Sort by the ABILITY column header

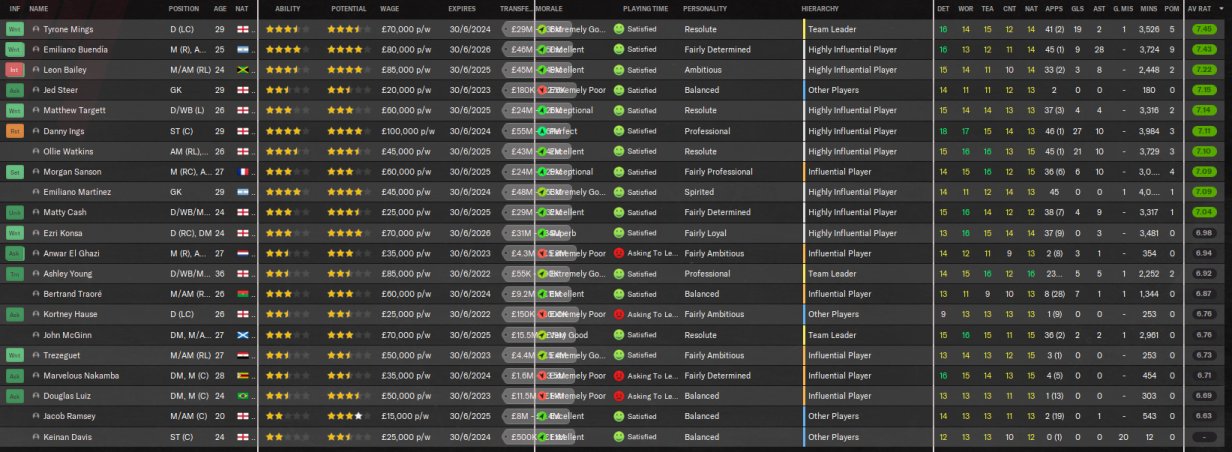287,8
